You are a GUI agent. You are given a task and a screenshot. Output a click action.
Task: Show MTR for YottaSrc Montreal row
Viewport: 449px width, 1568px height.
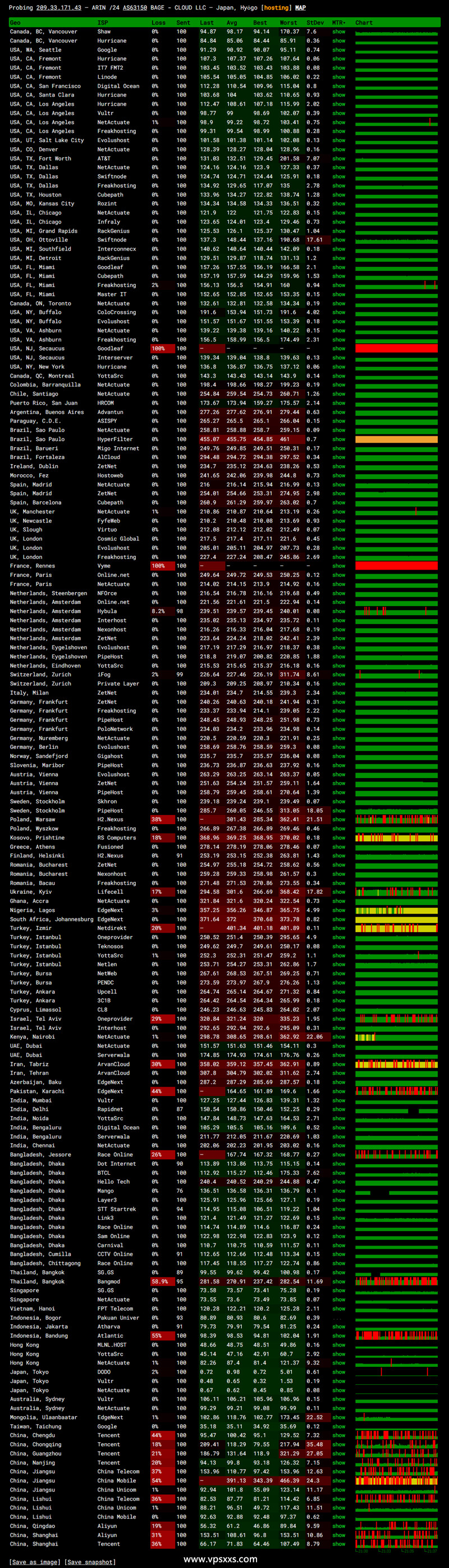tap(338, 375)
